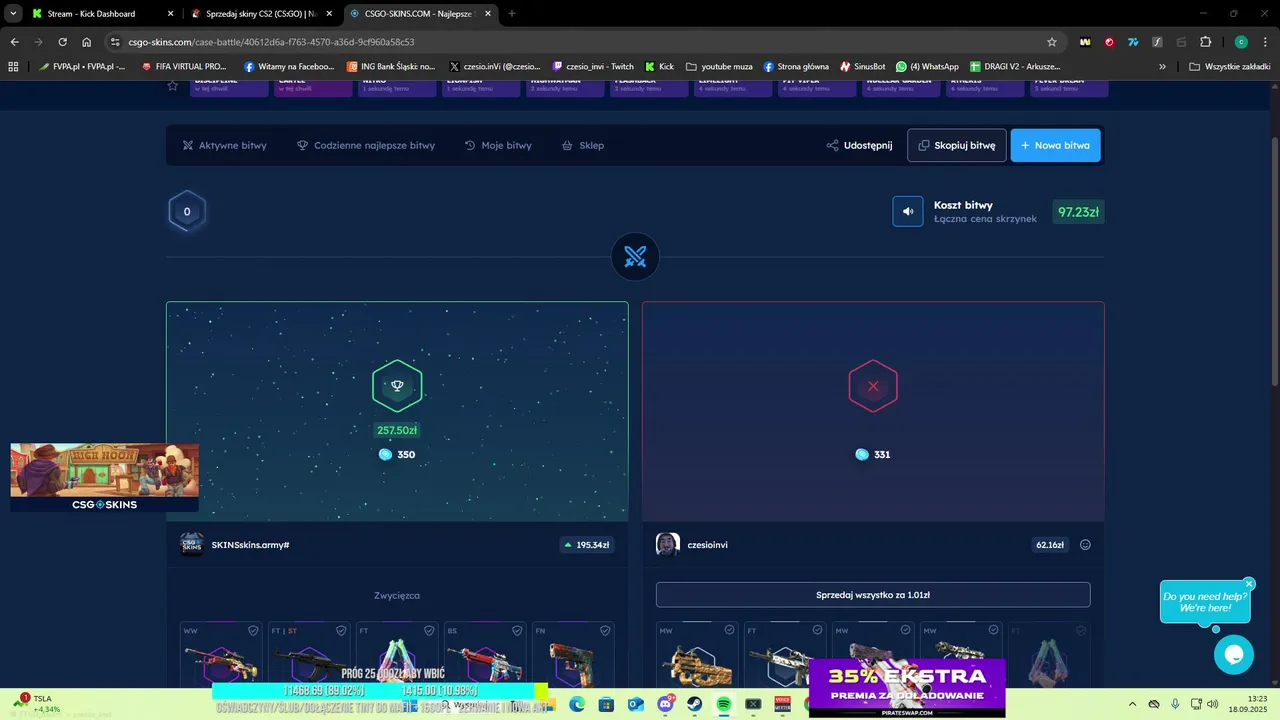1280x720 pixels.
Task: Click winner total 257.50zł value
Action: (x=397, y=430)
